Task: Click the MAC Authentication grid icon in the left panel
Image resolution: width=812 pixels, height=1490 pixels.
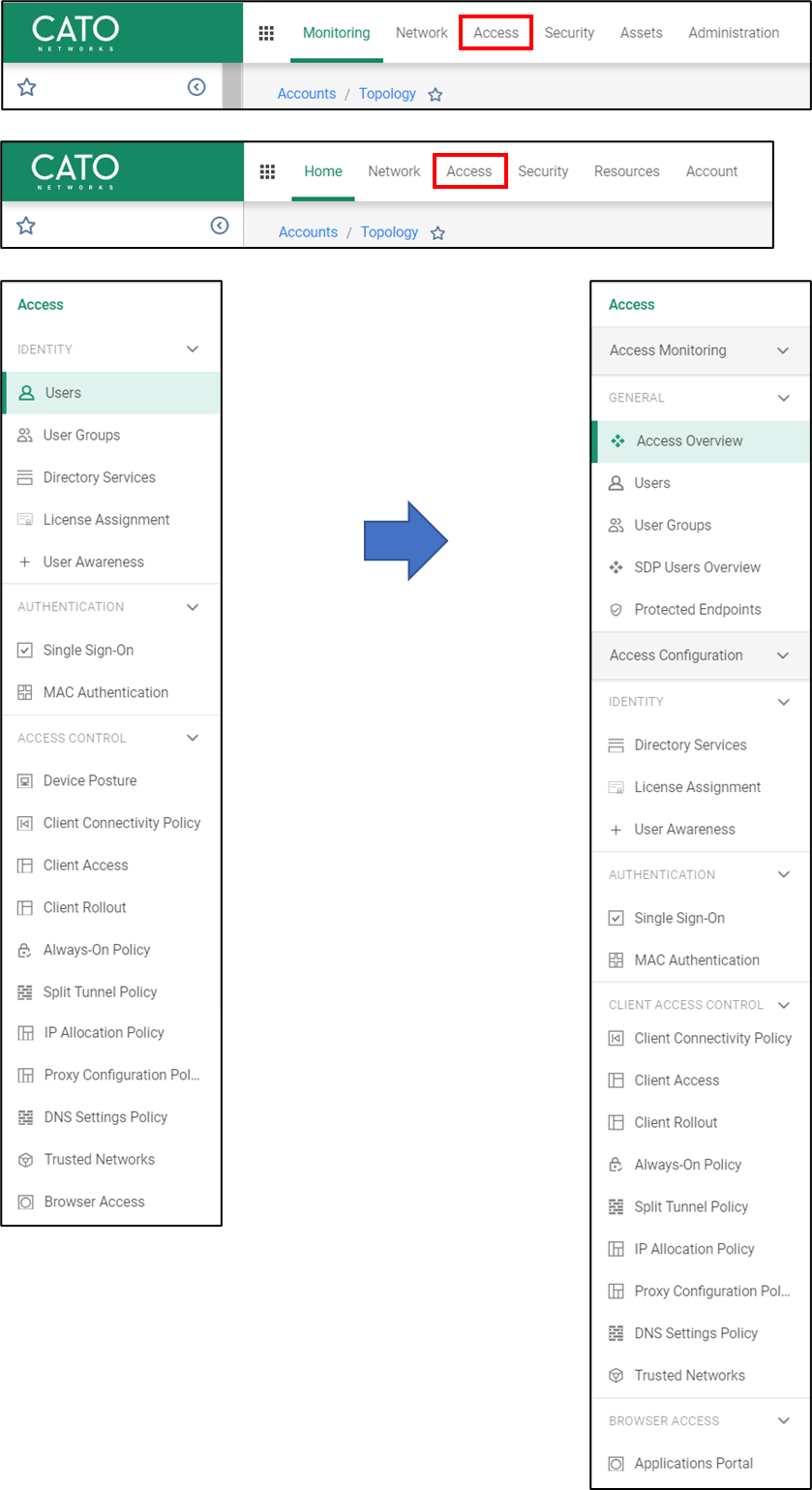Action: (25, 692)
